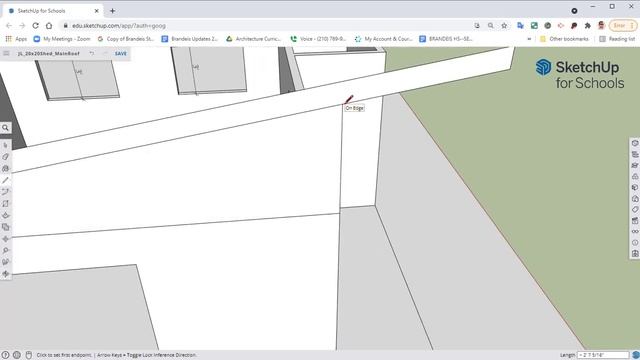Open the search tool in SketchUp
This screenshot has height=360, width=640.
click(5, 128)
